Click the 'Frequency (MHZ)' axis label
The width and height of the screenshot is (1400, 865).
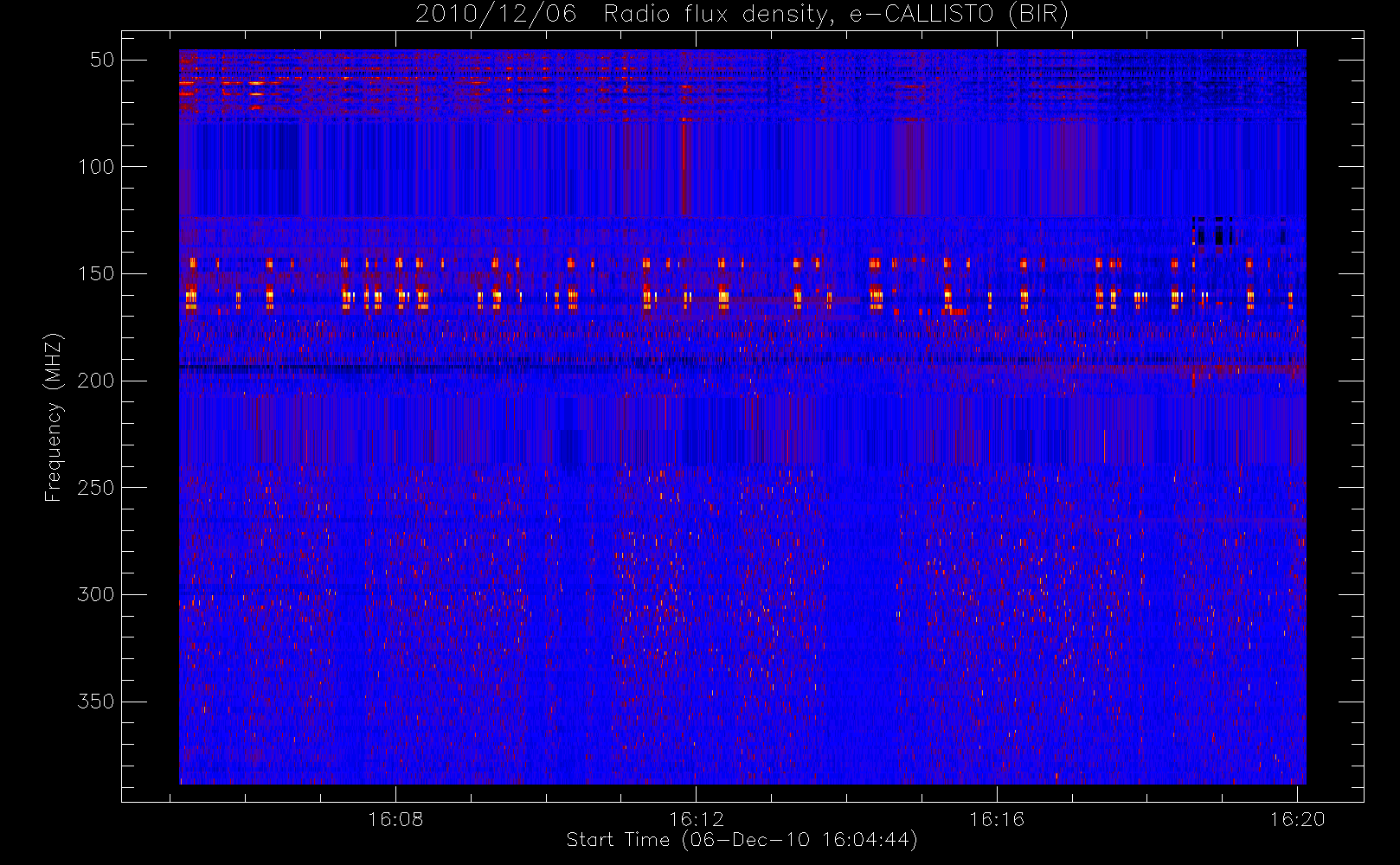(54, 417)
